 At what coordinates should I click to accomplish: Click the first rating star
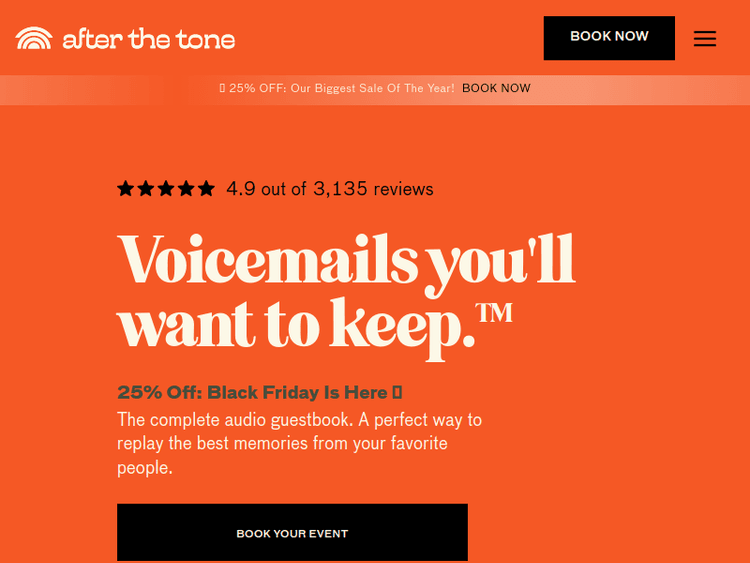[126, 188]
